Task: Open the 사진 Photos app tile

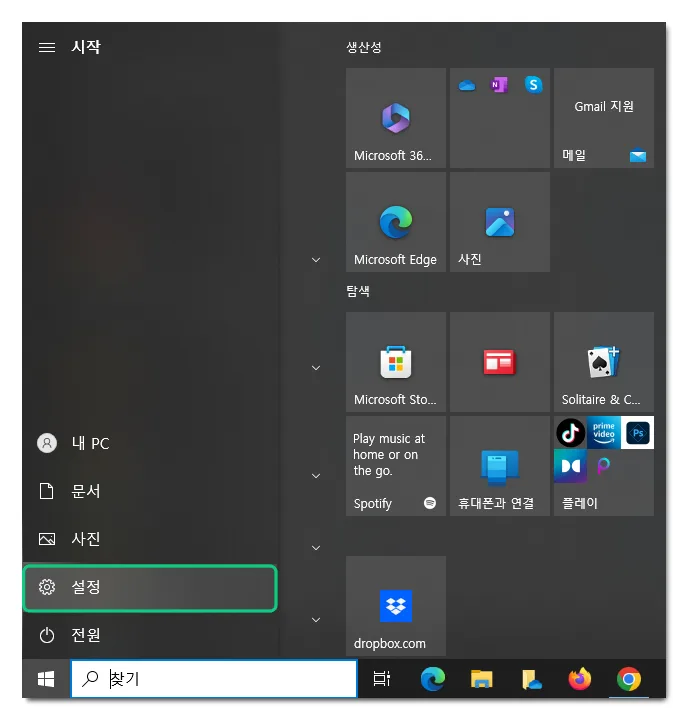Action: 500,222
